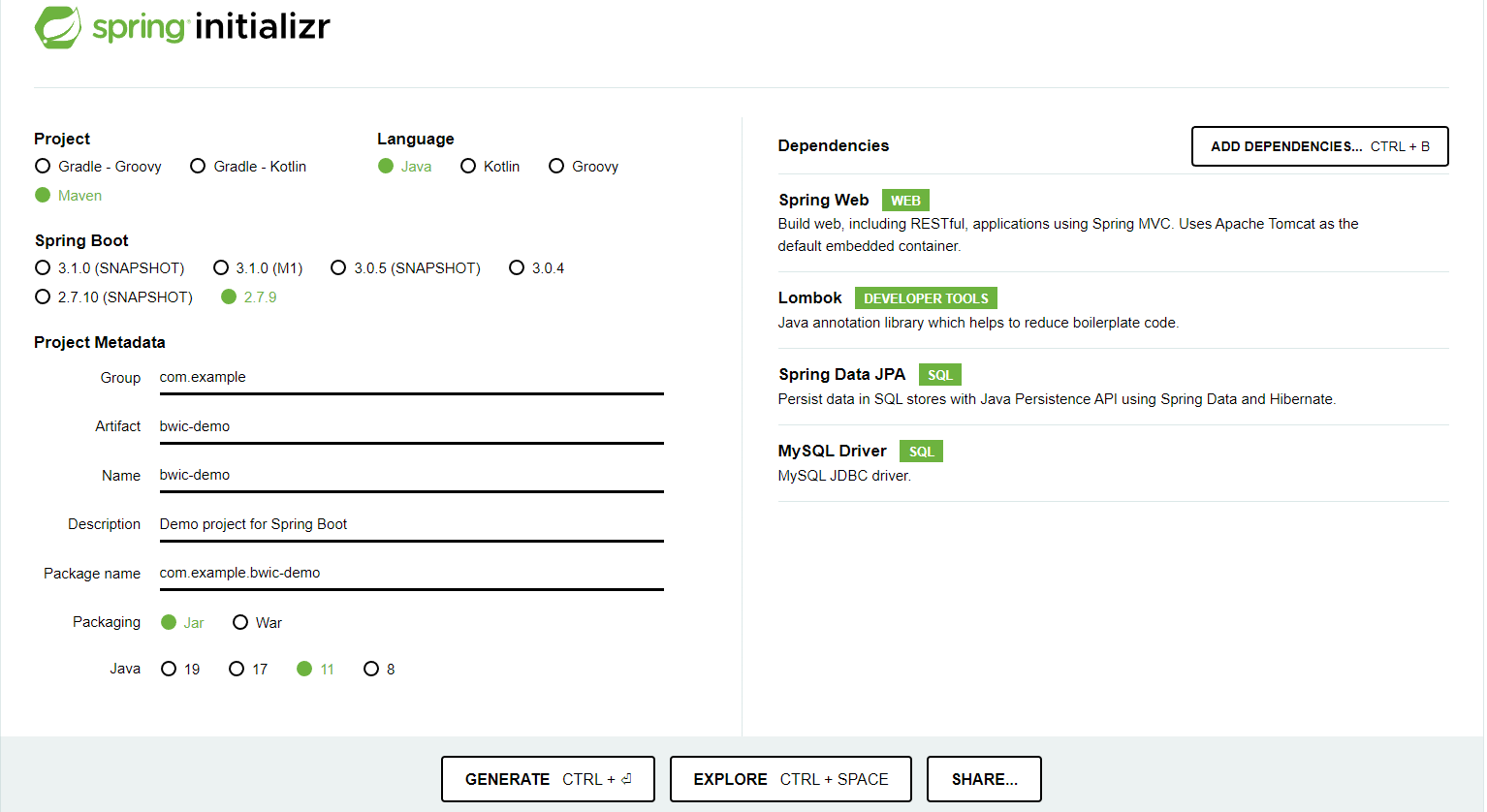Screen dimensions: 1487x812
Task: Generate the project zip
Action: pyautogui.click(x=548, y=779)
